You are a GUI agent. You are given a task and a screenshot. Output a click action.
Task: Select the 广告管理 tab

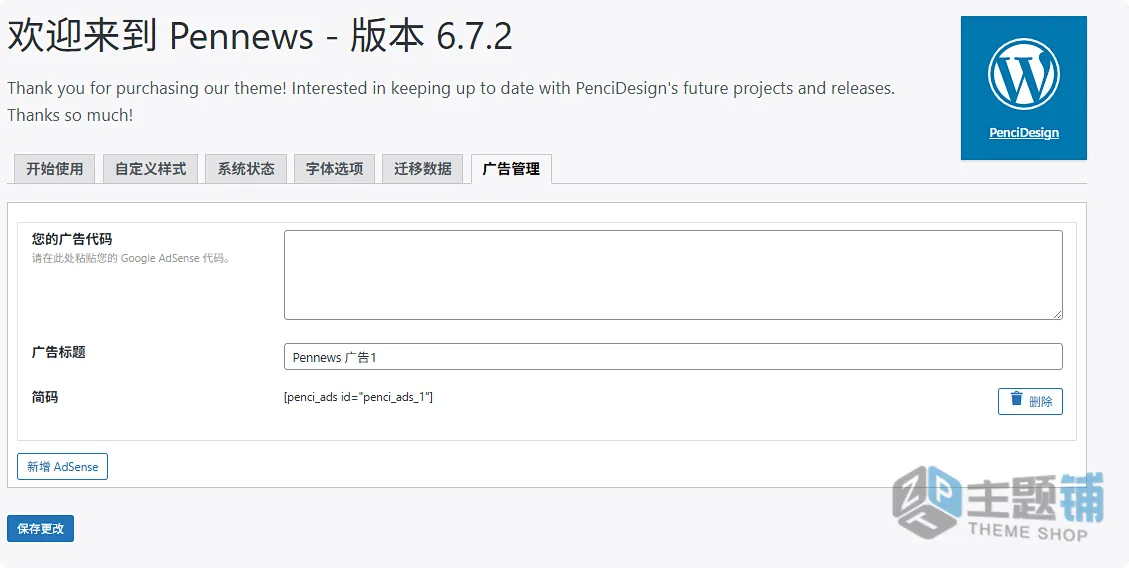click(x=511, y=169)
